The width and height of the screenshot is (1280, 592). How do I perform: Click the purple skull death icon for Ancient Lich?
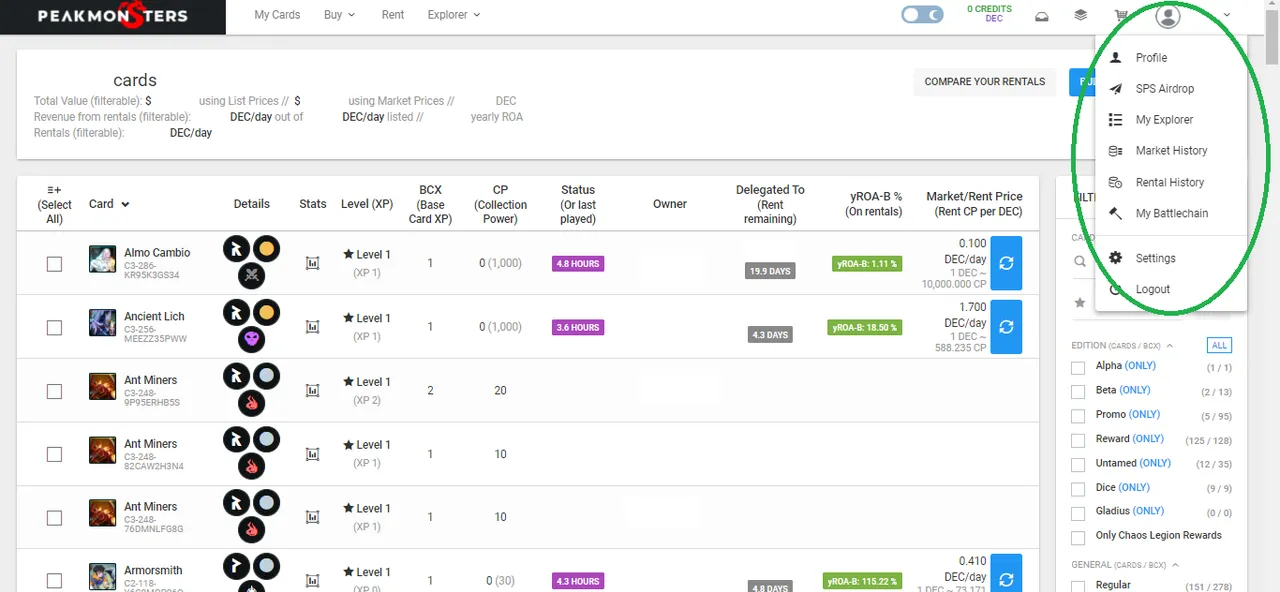[x=251, y=341]
